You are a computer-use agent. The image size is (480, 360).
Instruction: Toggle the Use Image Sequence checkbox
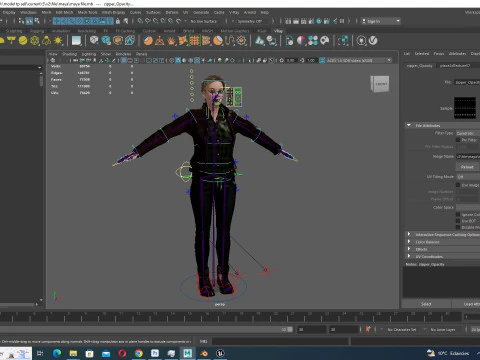pos(458,185)
